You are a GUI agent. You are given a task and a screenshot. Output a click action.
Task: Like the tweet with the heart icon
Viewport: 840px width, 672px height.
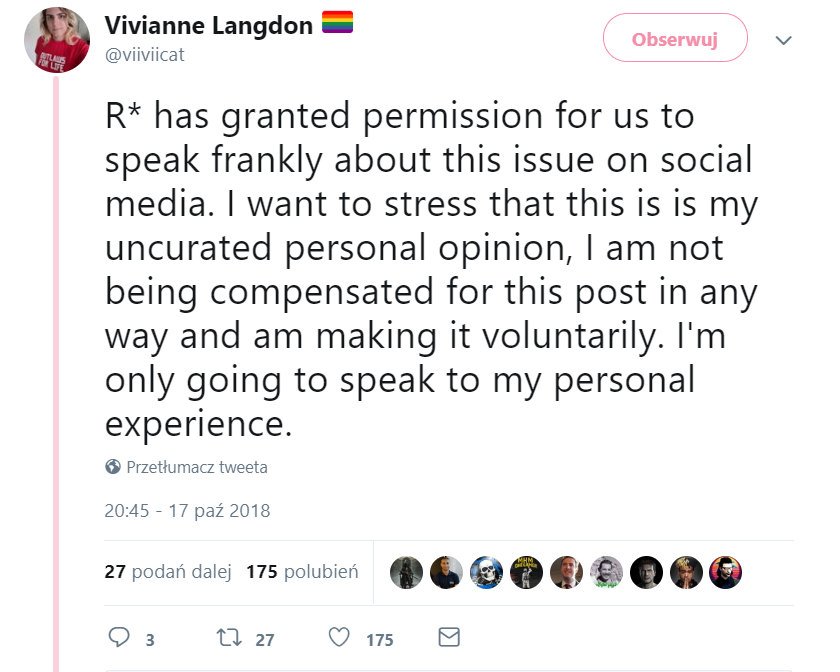[341, 637]
